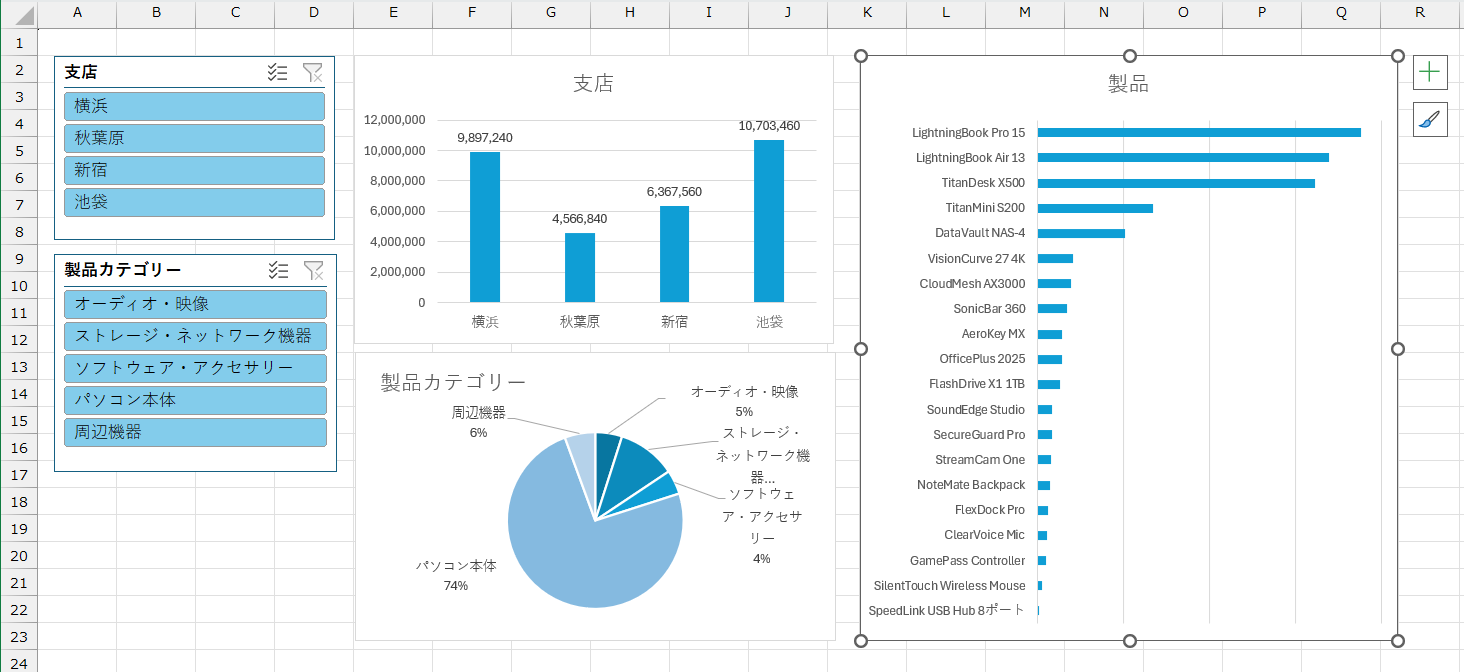Enable multi-select mode on the 支店 slicer
Screen dimensions: 1464x672
click(x=278, y=72)
